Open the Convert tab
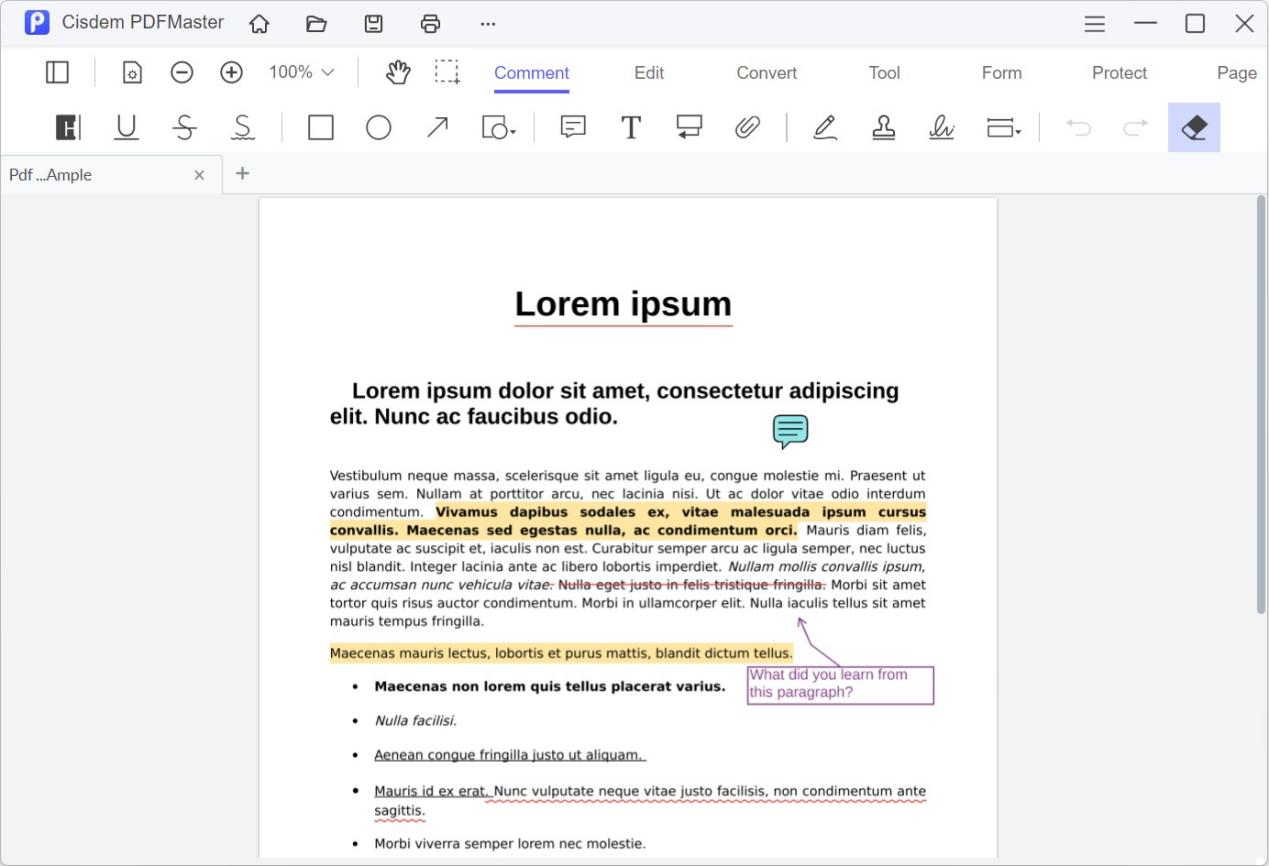This screenshot has width=1269, height=866. (767, 73)
